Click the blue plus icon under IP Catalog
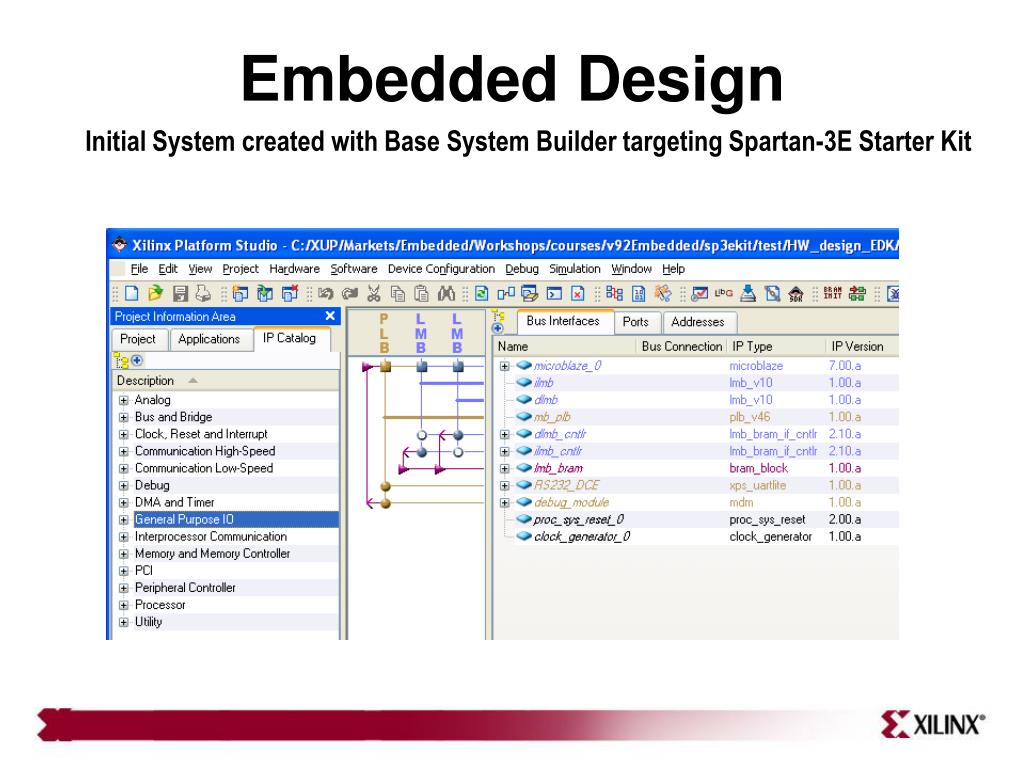 click(137, 360)
